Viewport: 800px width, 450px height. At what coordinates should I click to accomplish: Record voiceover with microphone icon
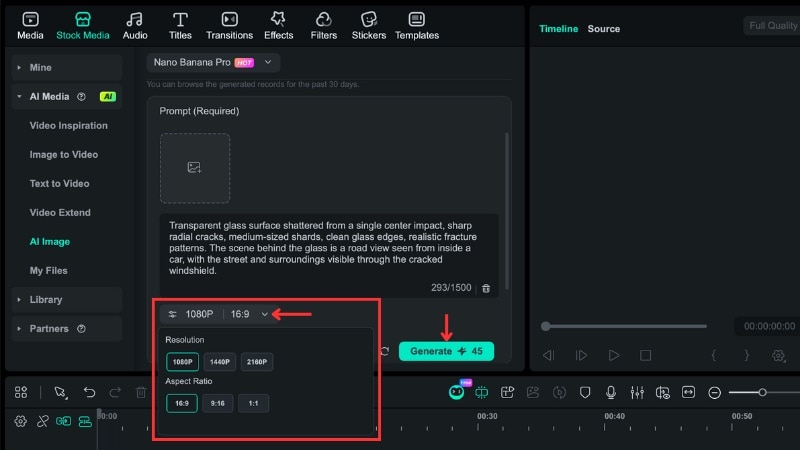[x=611, y=392]
